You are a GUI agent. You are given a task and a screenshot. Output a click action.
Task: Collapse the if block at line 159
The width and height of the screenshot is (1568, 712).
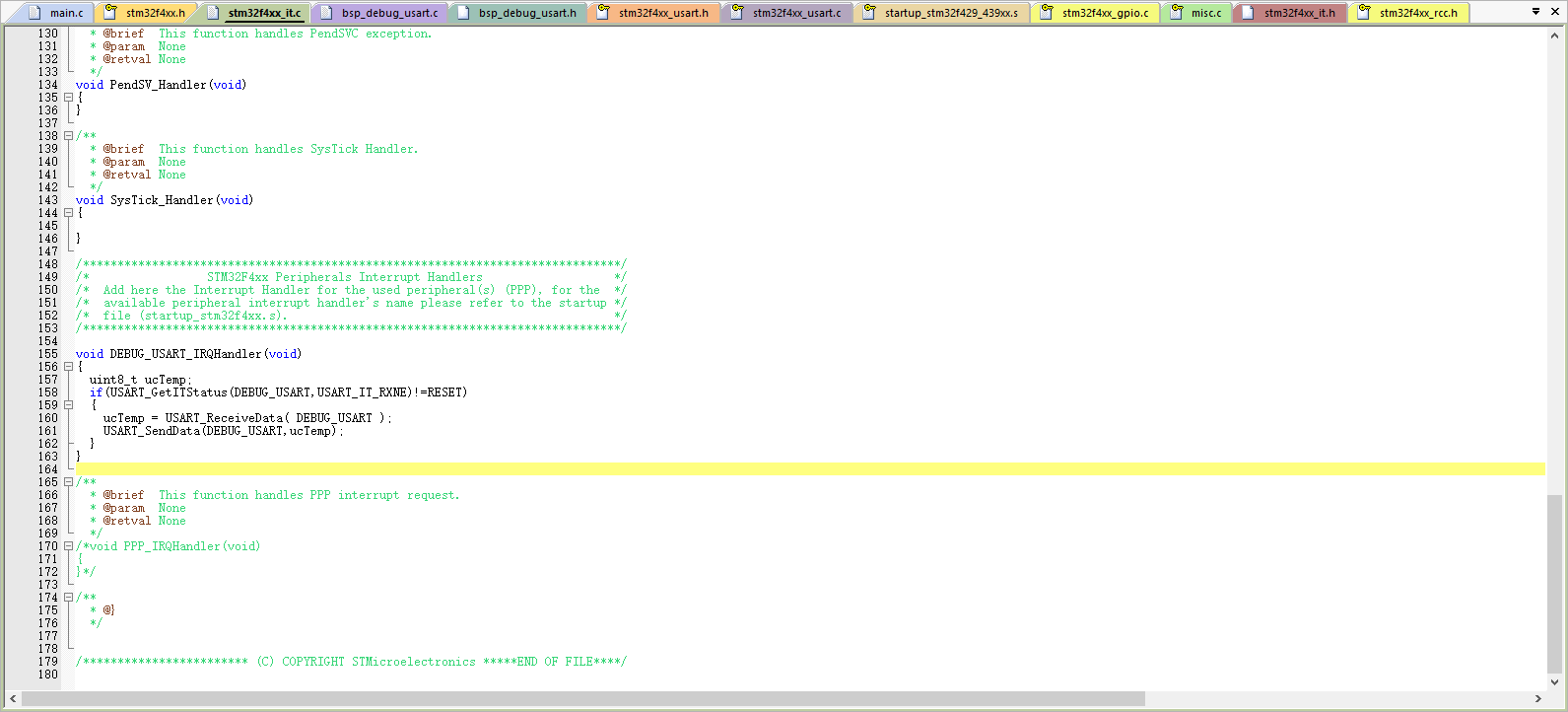[x=68, y=405]
